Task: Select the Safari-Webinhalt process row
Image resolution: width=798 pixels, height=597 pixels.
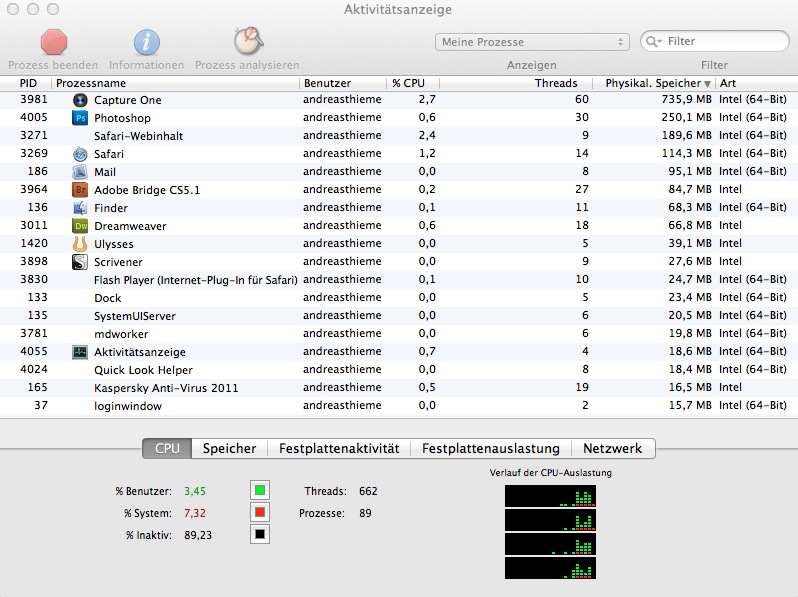Action: point(399,136)
